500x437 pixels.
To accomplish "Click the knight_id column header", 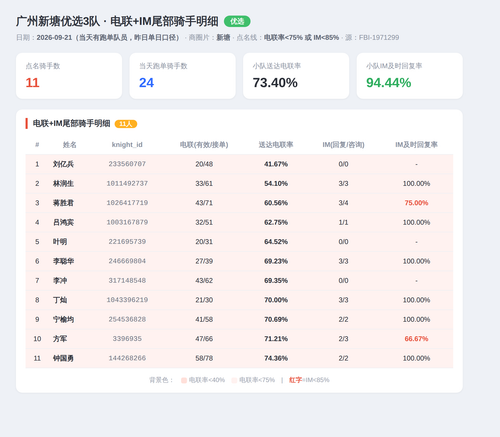I will [127, 145].
